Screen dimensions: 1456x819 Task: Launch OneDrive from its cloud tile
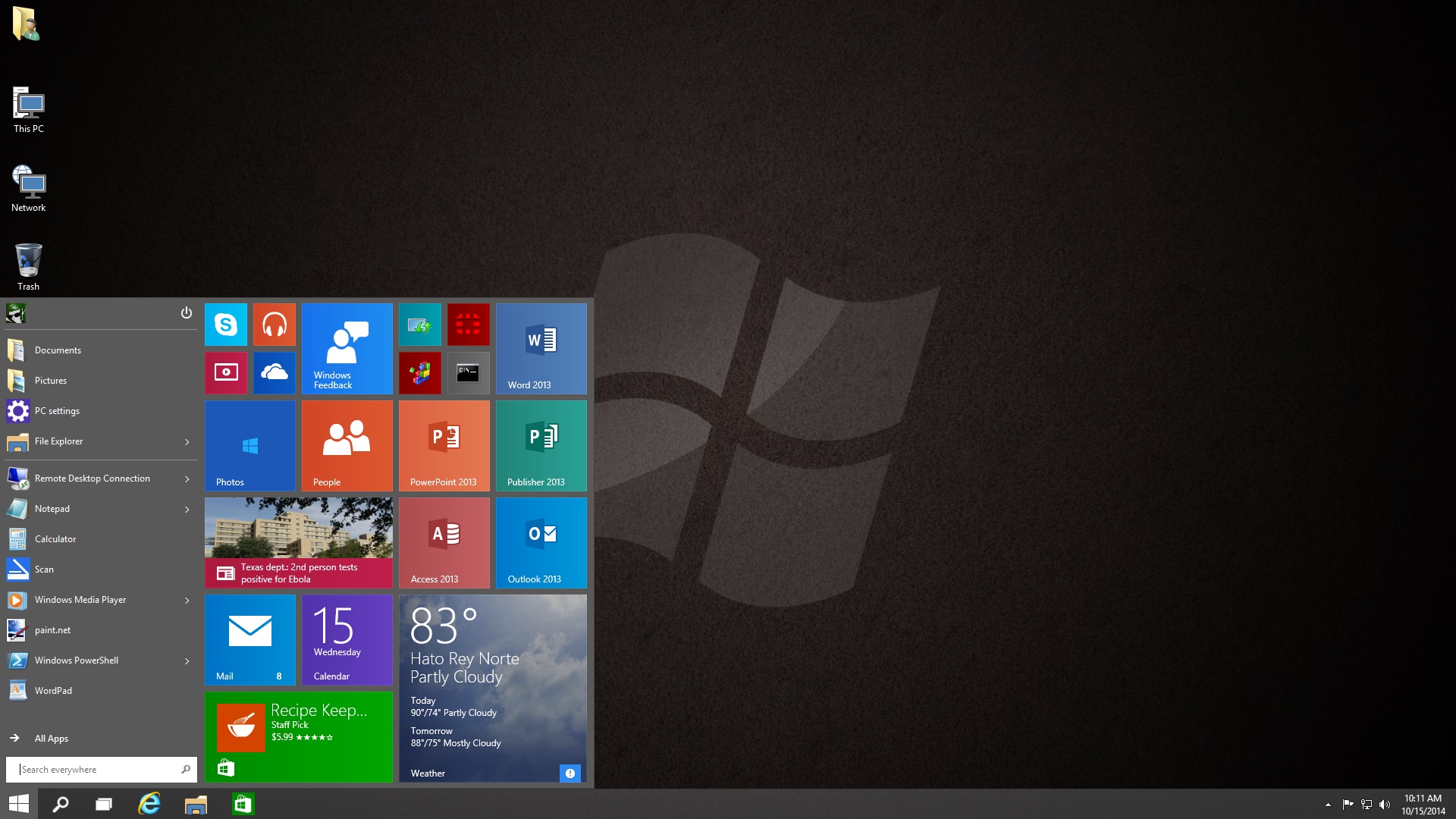(274, 372)
